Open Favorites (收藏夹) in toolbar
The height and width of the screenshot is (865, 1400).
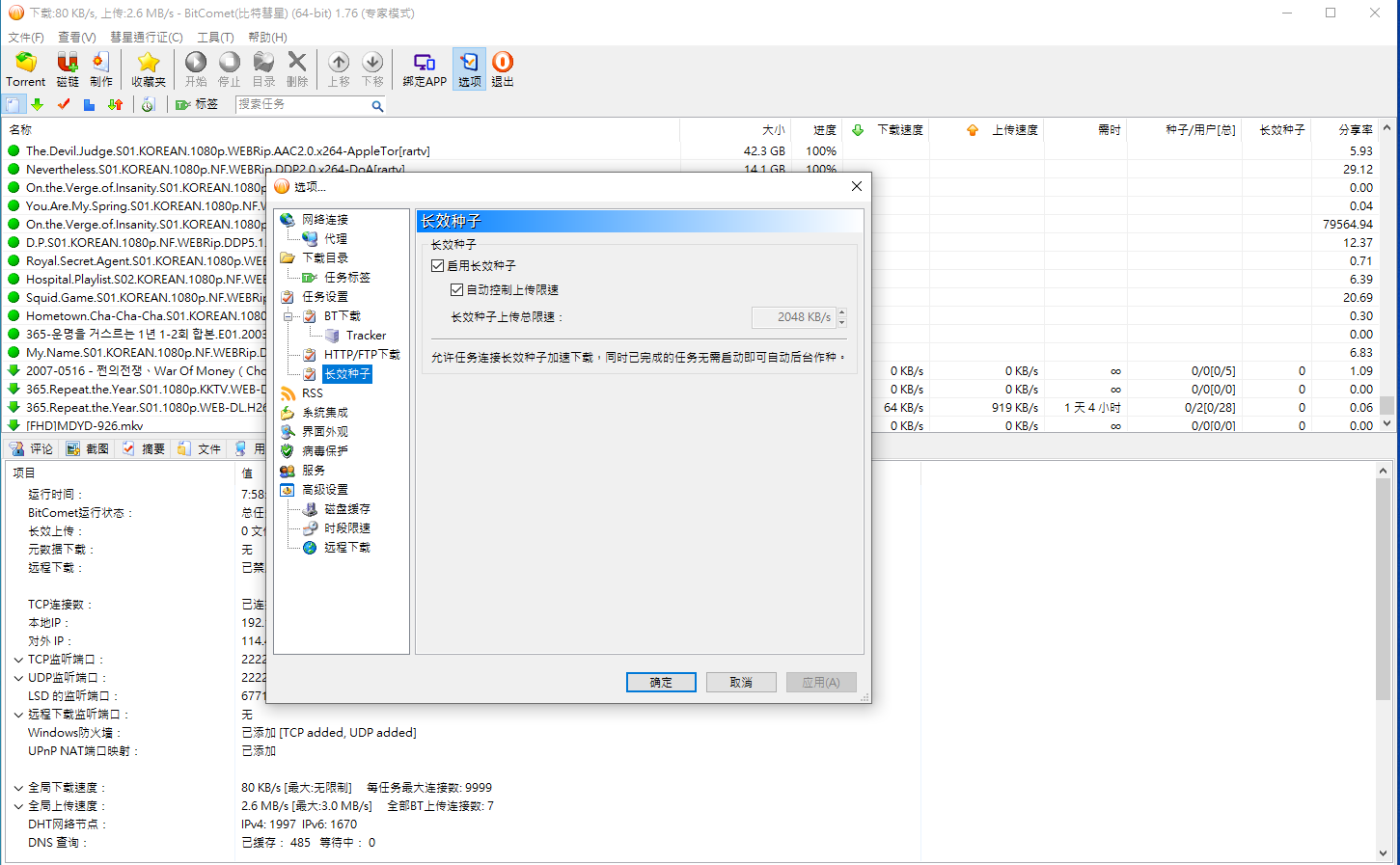(x=149, y=69)
